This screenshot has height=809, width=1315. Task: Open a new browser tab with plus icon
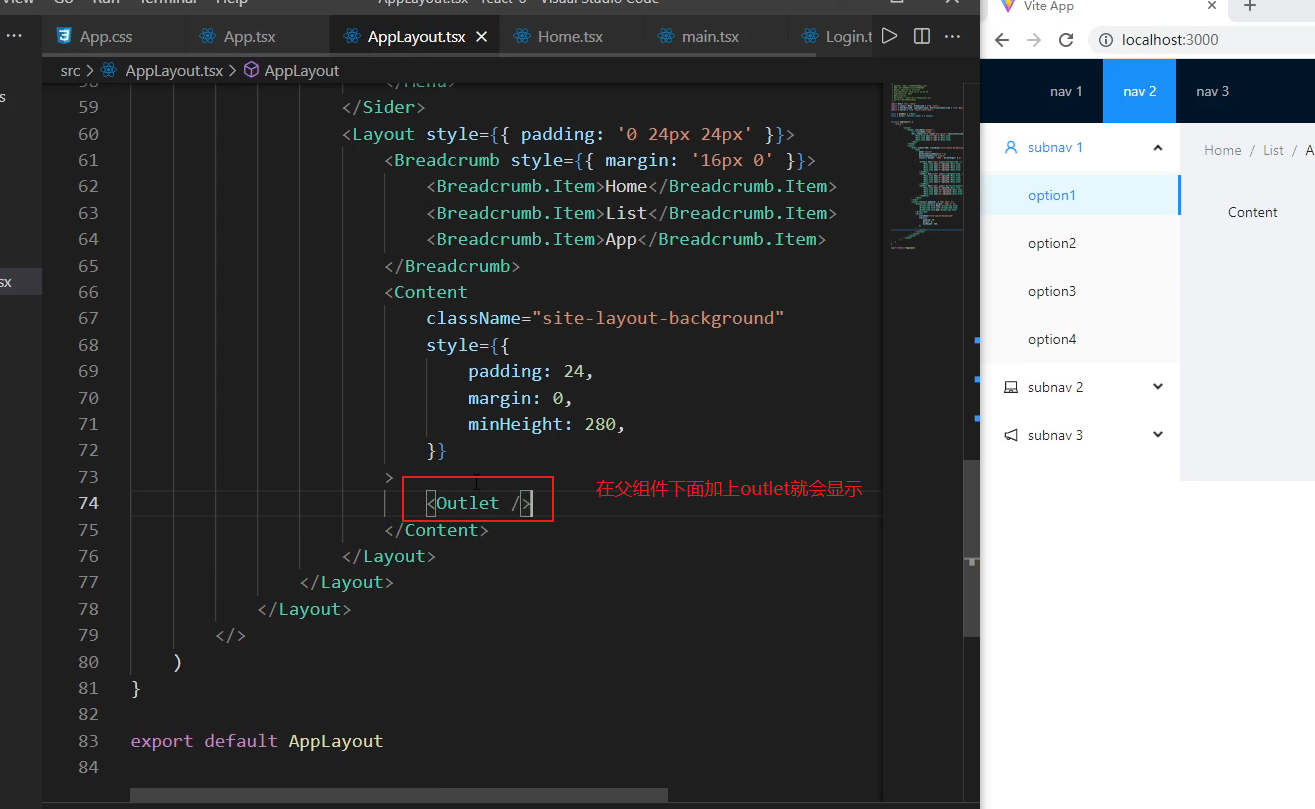(1249, 8)
